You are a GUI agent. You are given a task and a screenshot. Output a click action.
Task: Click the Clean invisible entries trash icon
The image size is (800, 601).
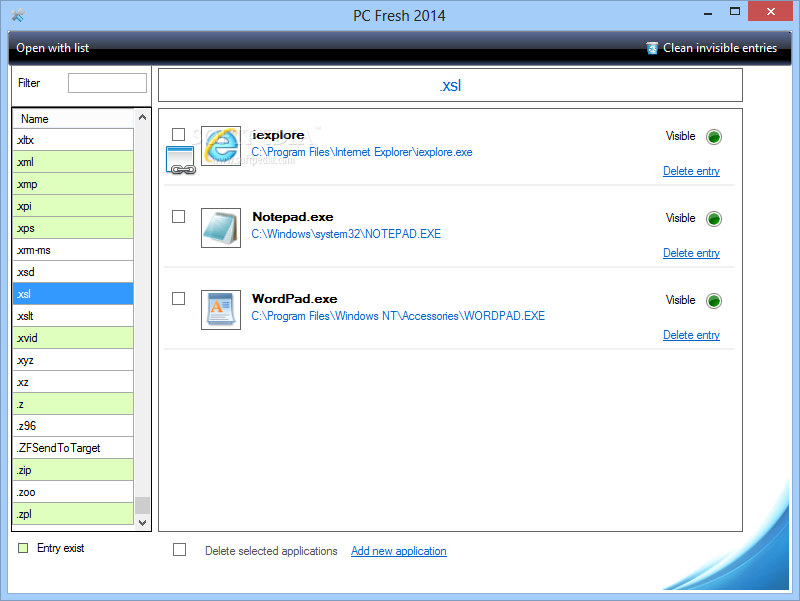[652, 48]
